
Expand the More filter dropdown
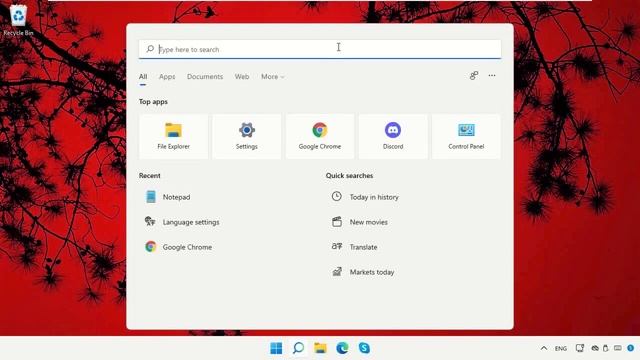pyautogui.click(x=273, y=77)
